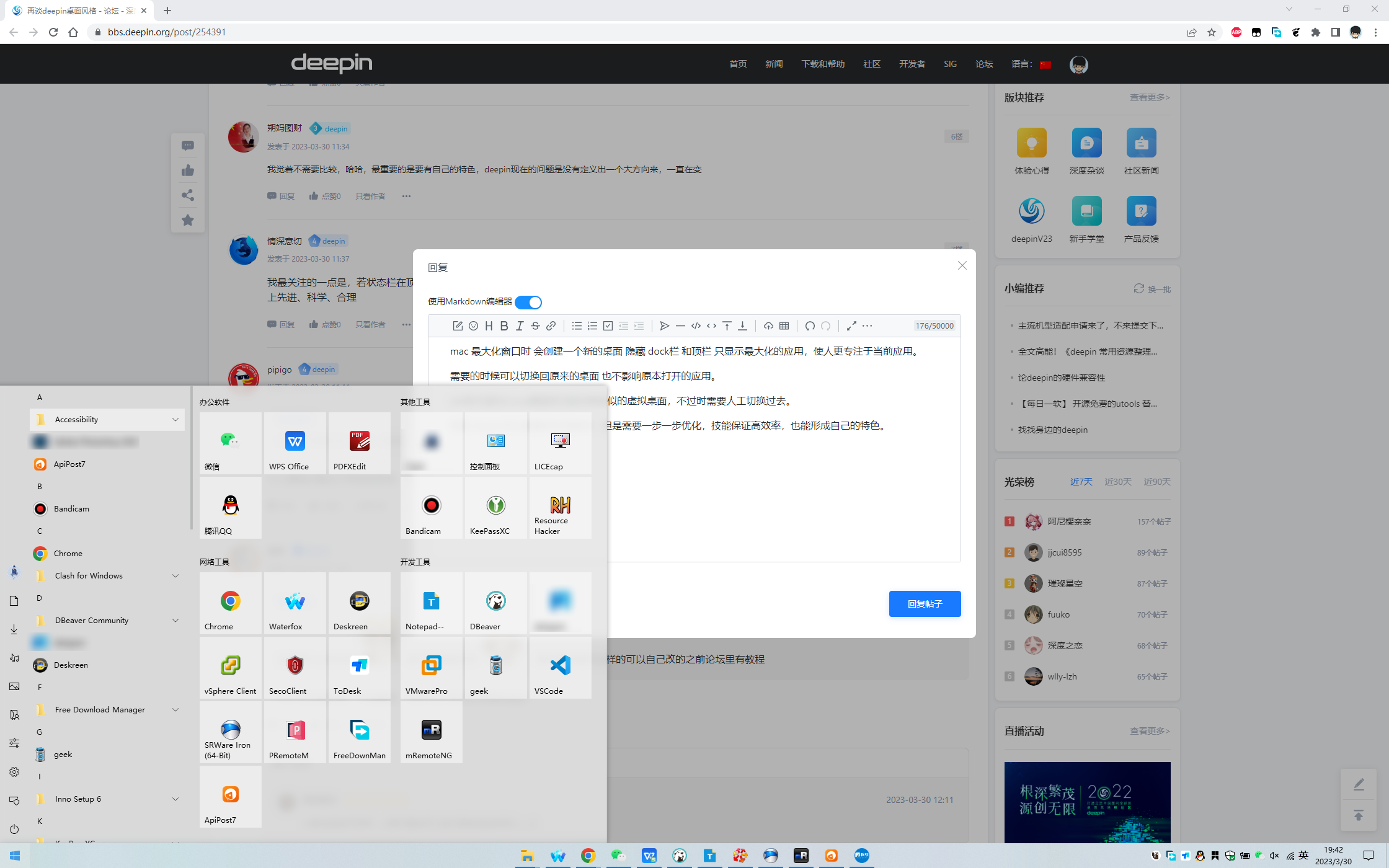Apply strikethrough formatting in editor toolbar

pos(535,325)
